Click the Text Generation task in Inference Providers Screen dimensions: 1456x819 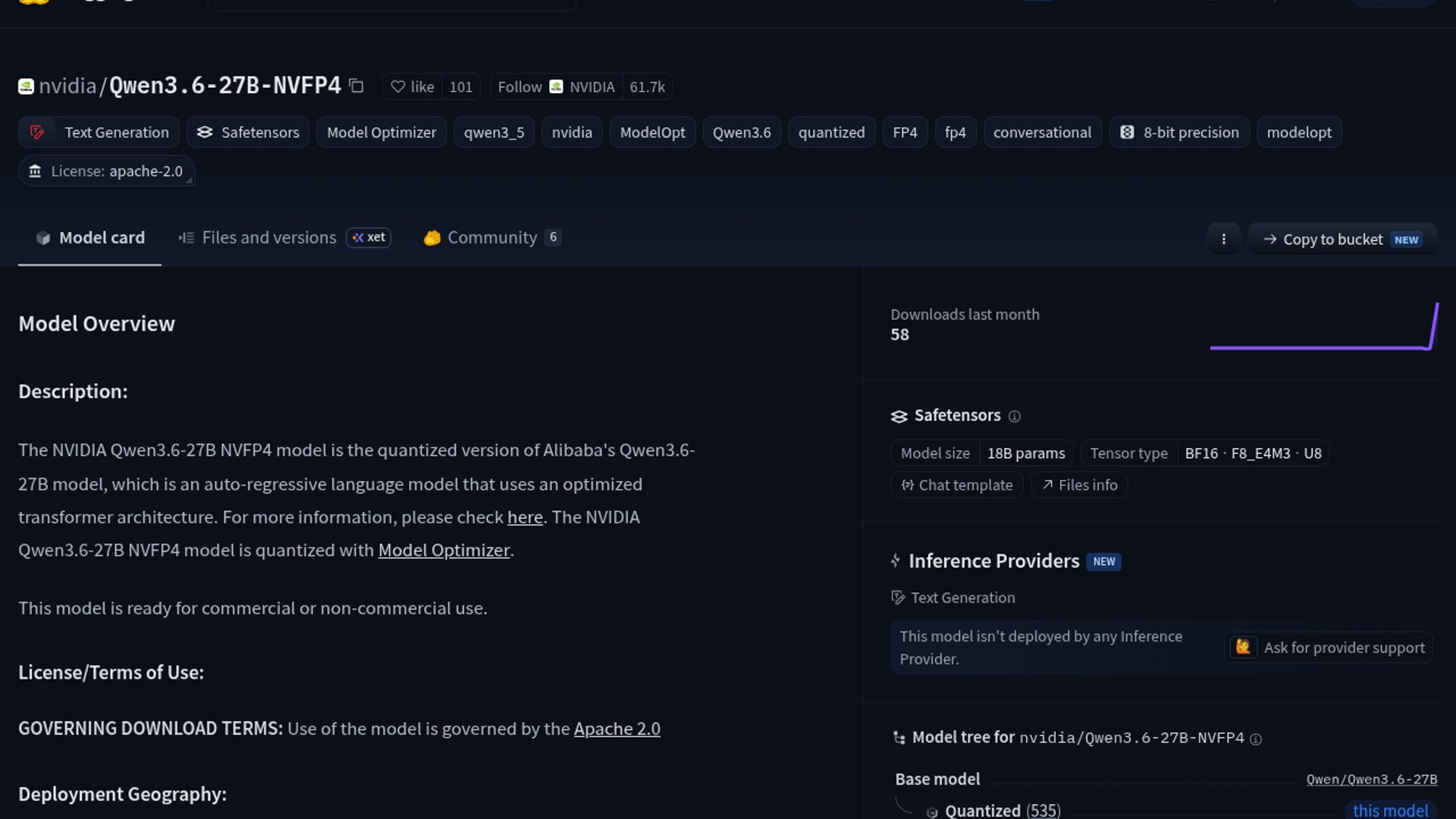pos(953,598)
